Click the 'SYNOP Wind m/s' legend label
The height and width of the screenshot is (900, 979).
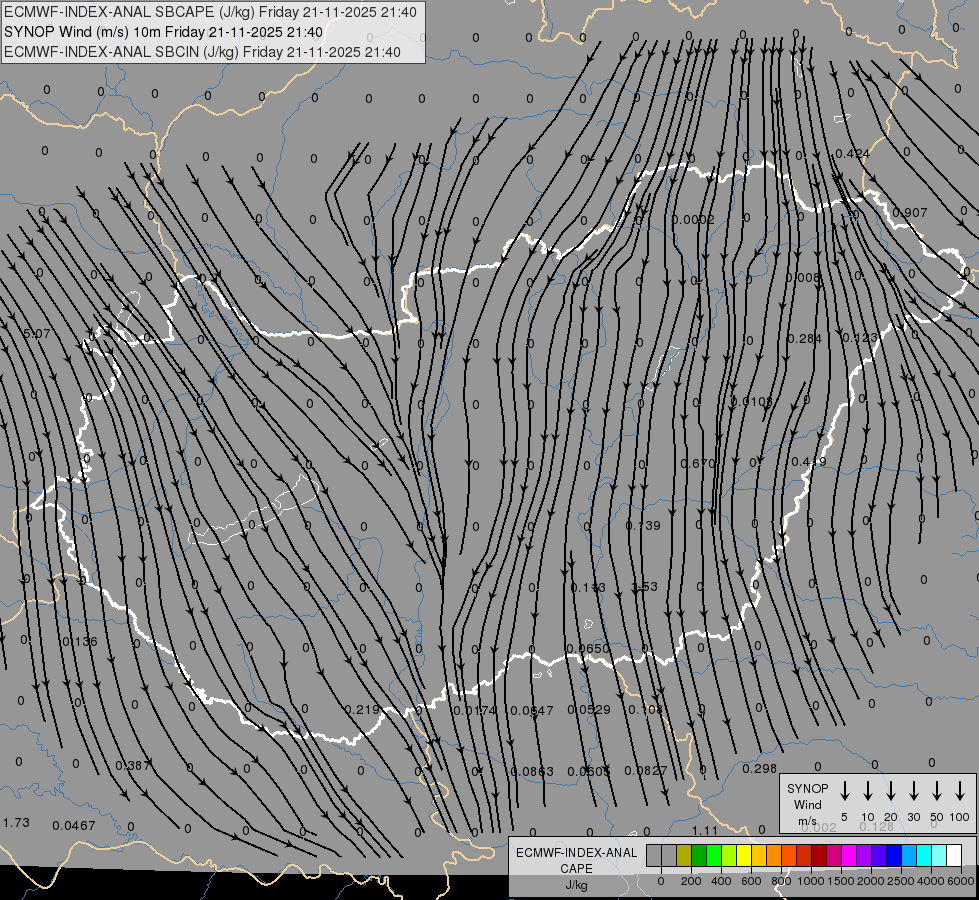point(807,804)
